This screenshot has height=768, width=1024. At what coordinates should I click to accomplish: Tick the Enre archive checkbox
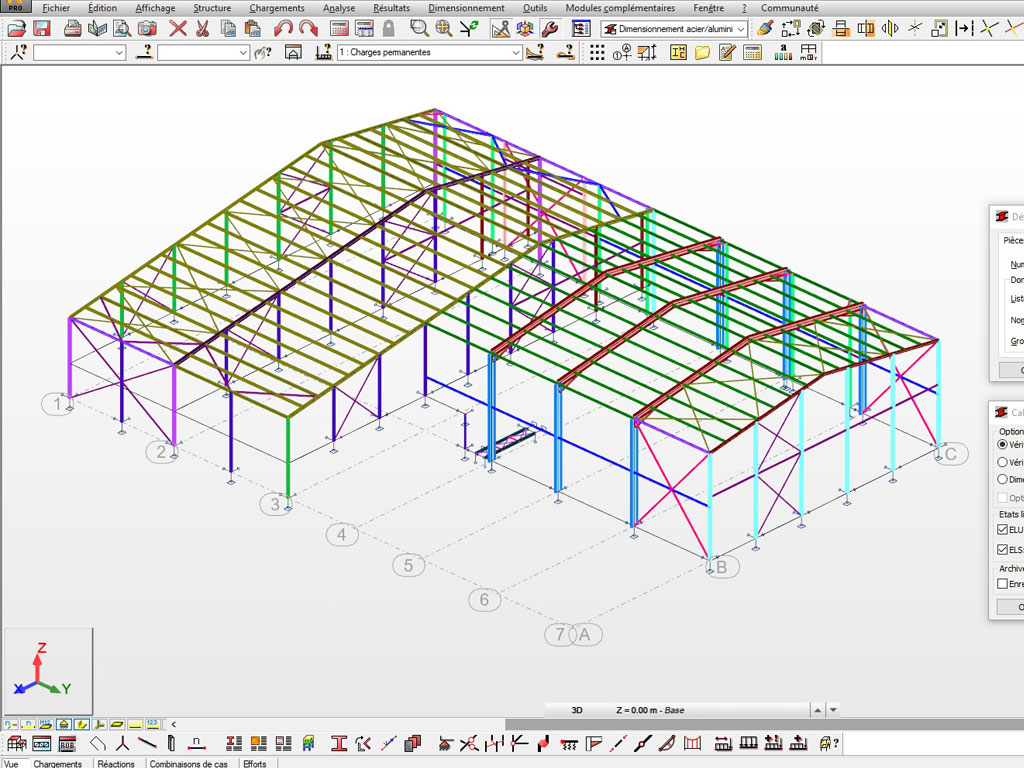1002,583
